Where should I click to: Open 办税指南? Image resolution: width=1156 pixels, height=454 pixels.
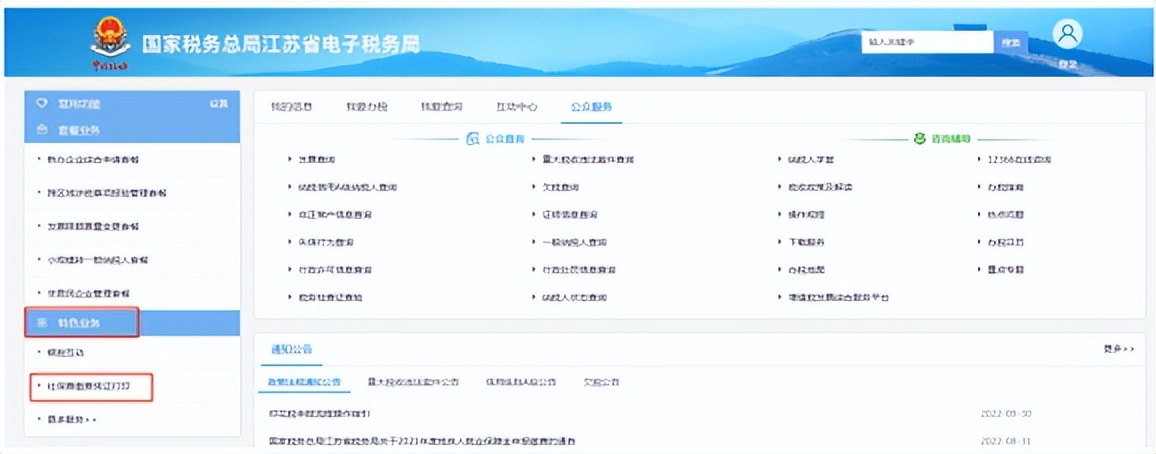pyautogui.click(x=1006, y=187)
